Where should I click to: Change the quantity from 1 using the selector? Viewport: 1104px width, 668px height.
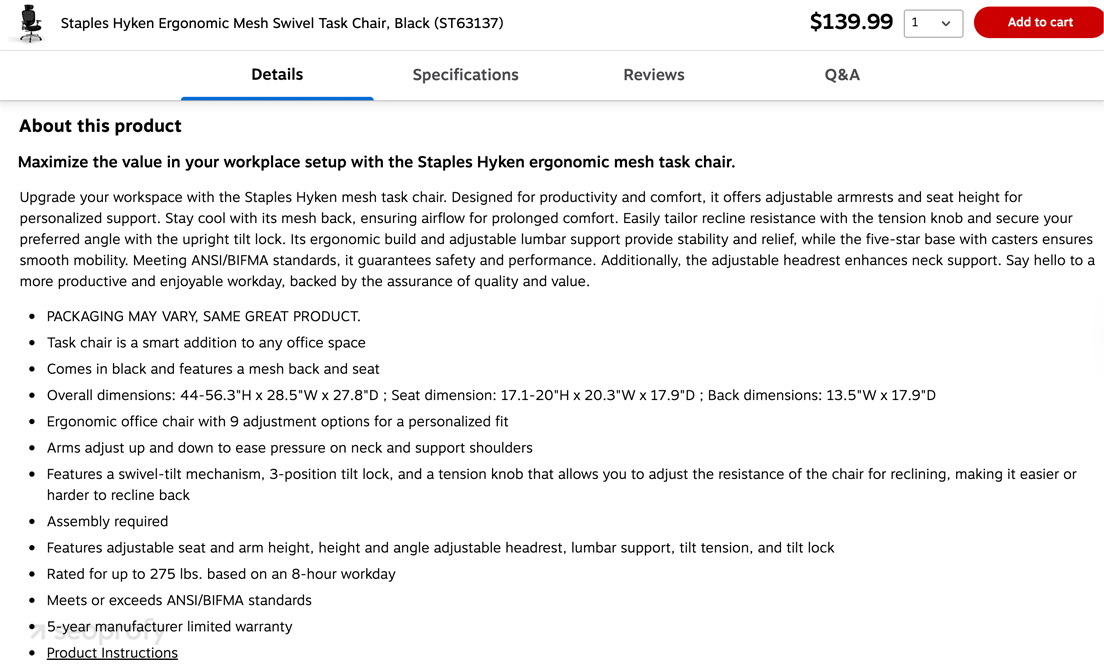[x=933, y=22]
